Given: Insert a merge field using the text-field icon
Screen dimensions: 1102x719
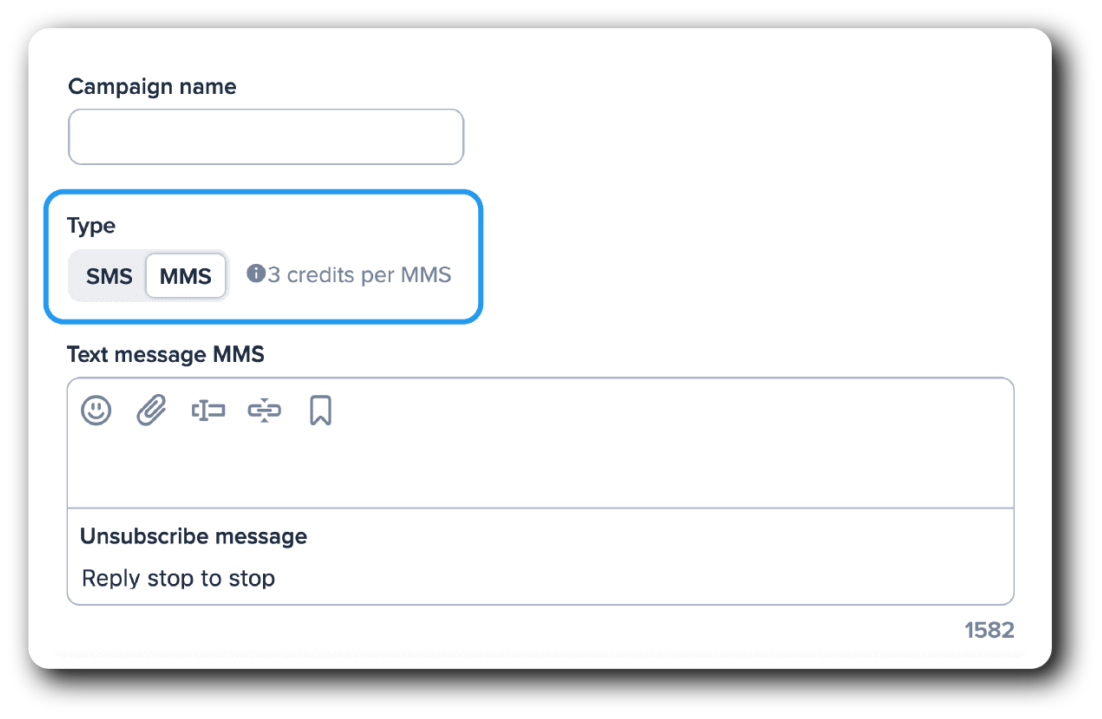Looking at the screenshot, I should point(207,409).
